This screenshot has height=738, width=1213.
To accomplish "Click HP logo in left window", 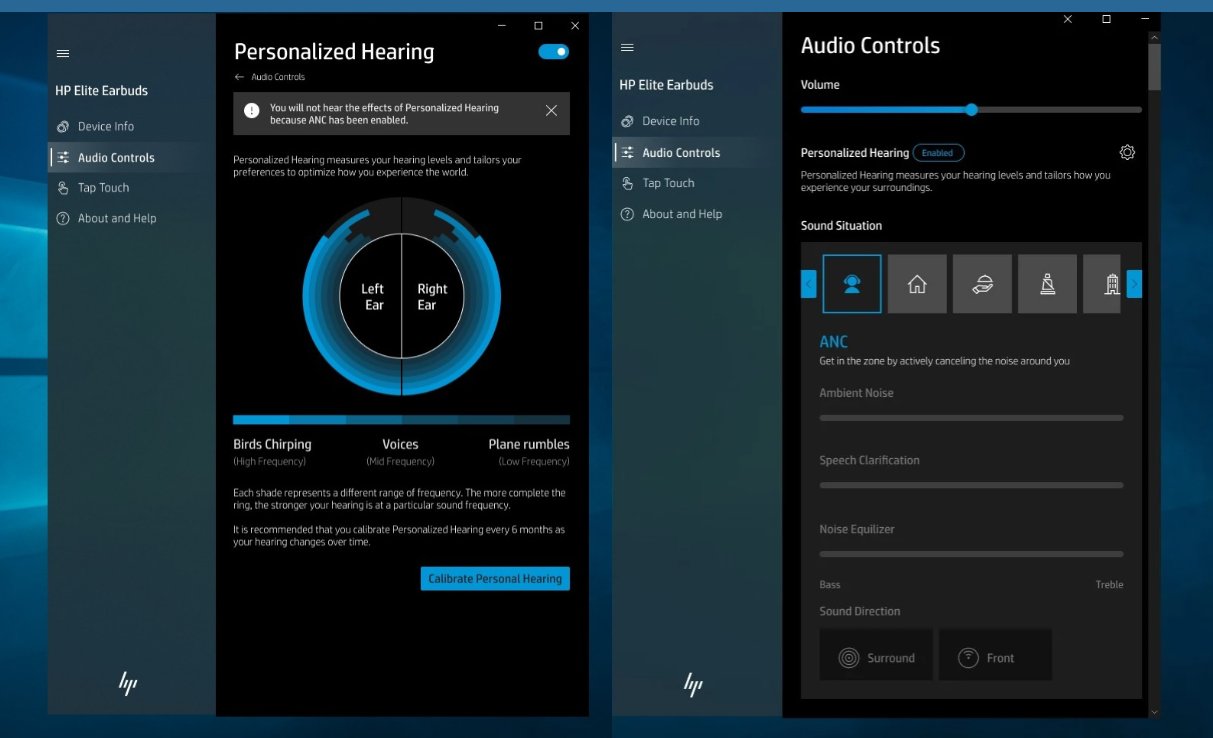I will click(128, 684).
